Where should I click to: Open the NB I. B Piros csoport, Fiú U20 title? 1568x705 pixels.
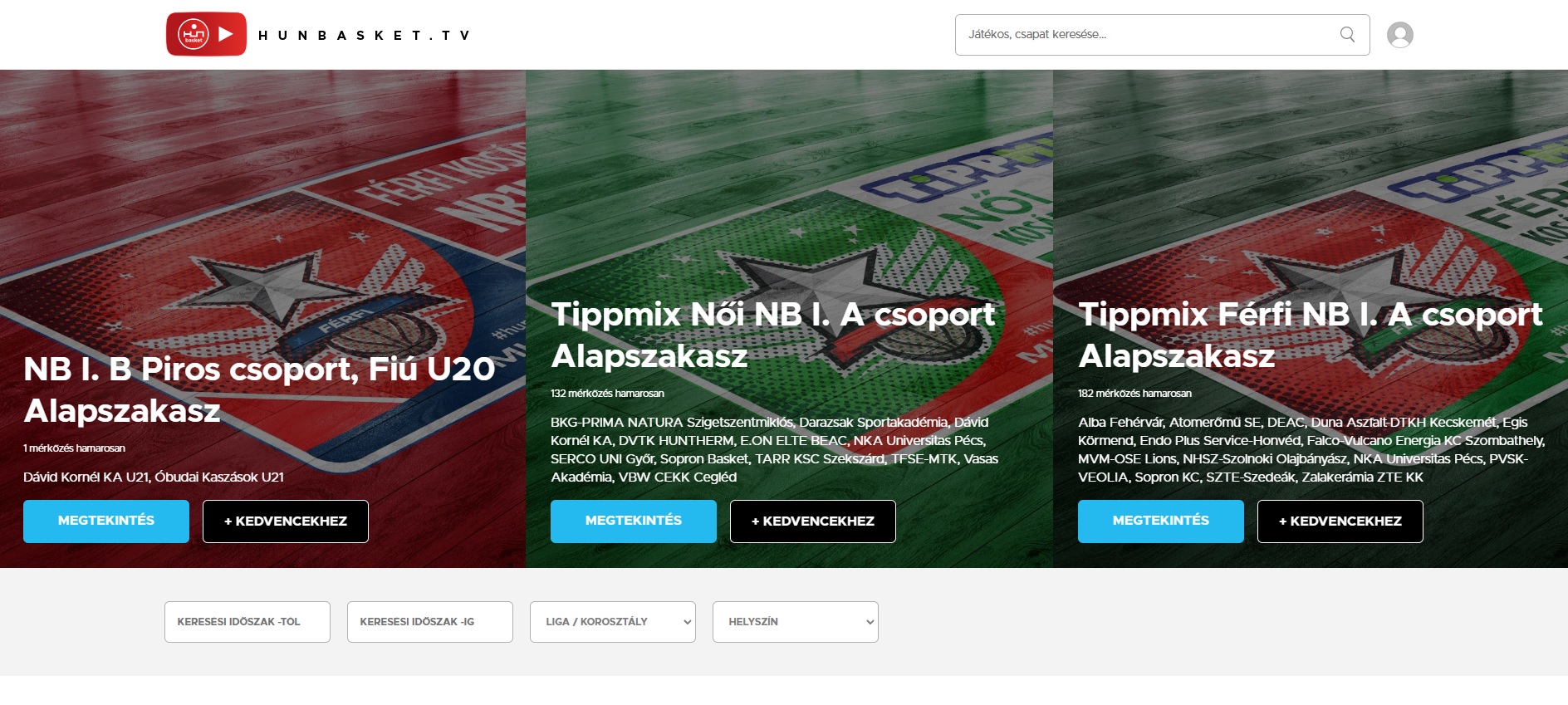[x=259, y=389]
